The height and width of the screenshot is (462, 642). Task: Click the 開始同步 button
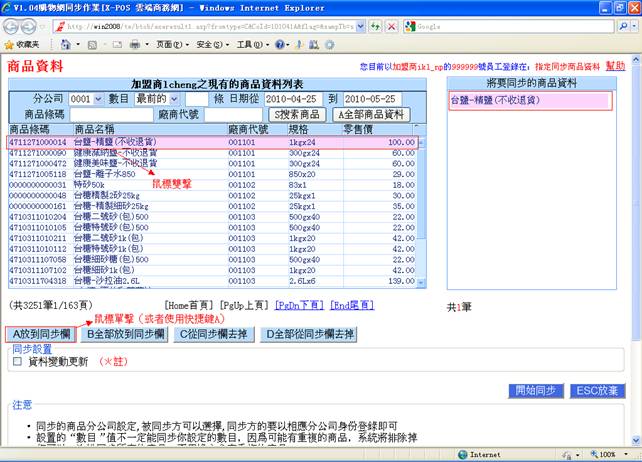coord(535,389)
